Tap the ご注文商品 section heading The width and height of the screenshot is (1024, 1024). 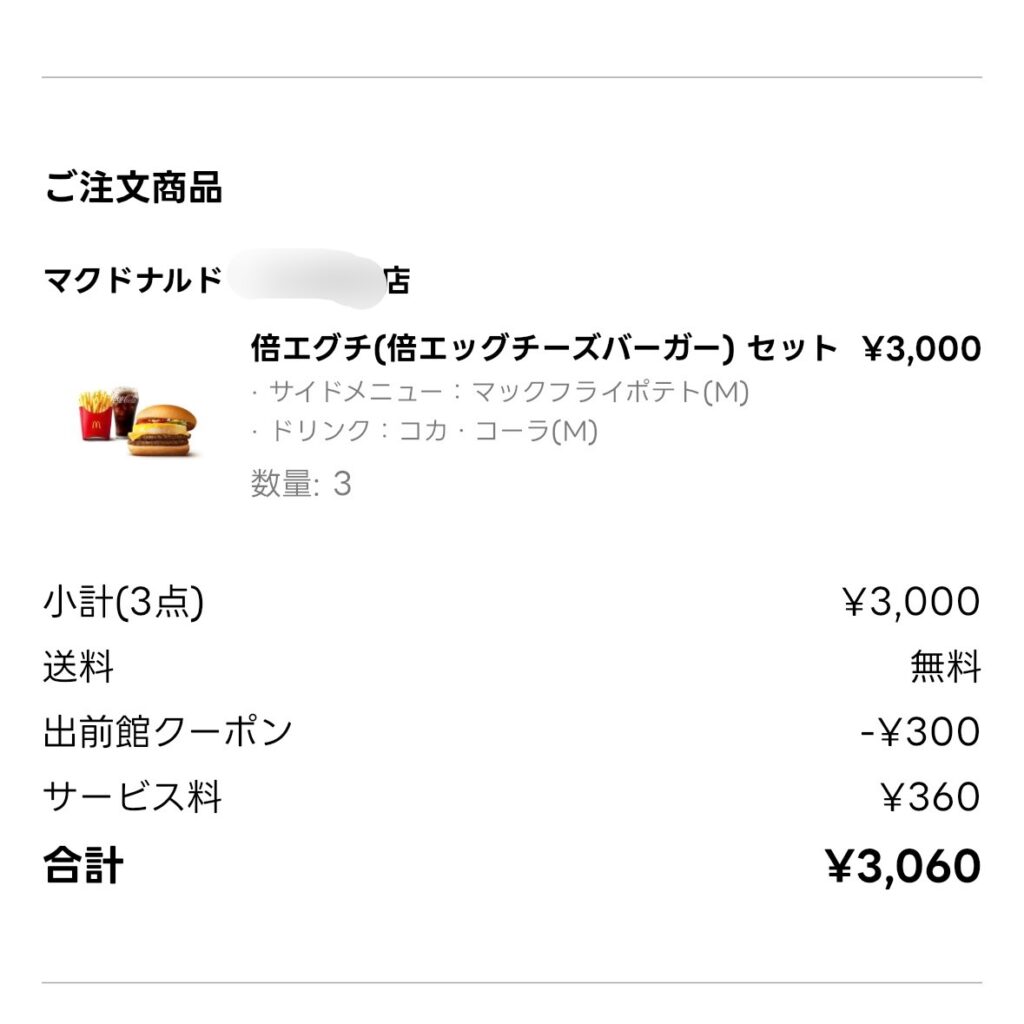[x=133, y=189]
